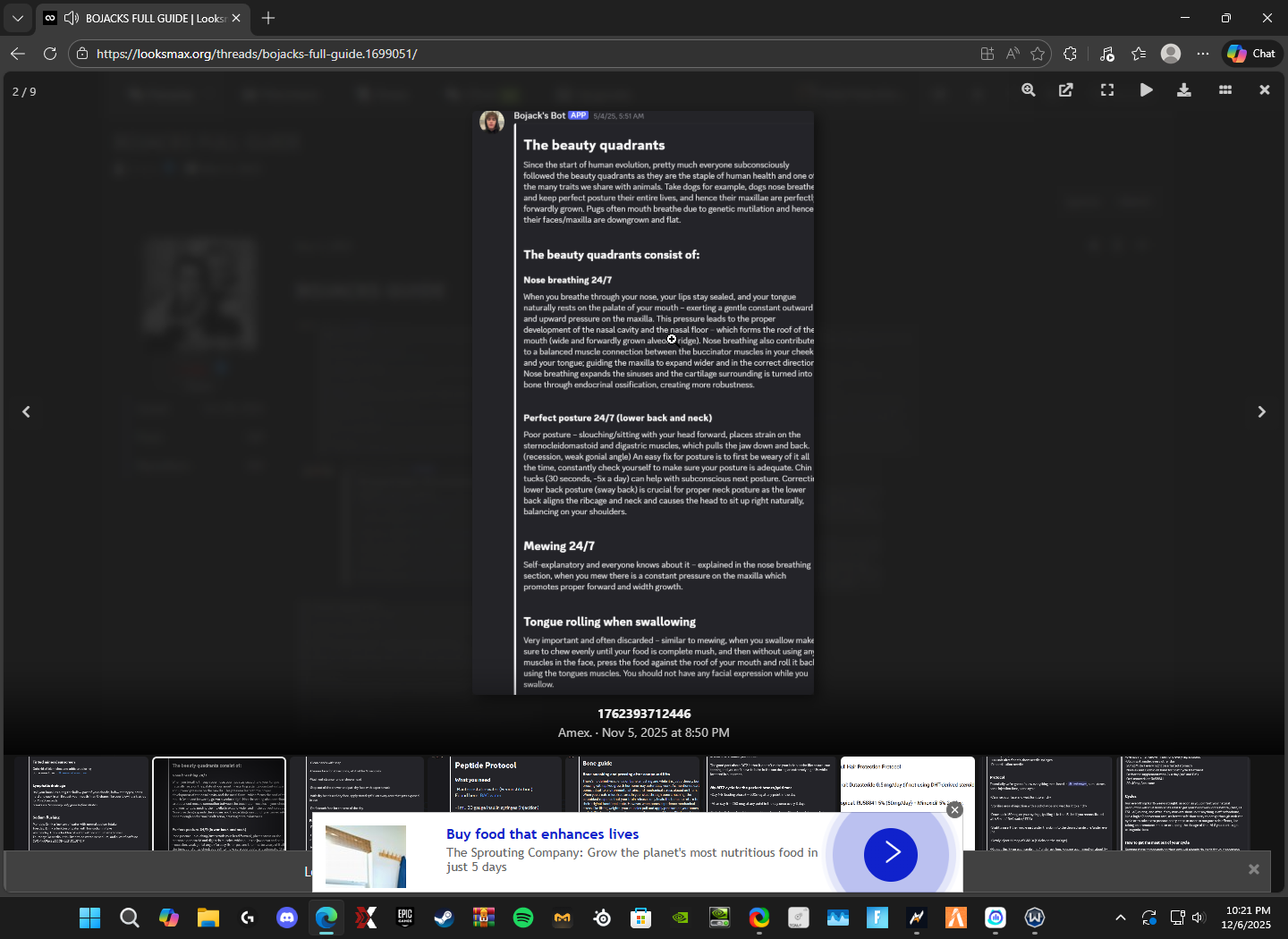Click the 2 / 9 image counter
The height and width of the screenshot is (939, 1288).
(24, 92)
